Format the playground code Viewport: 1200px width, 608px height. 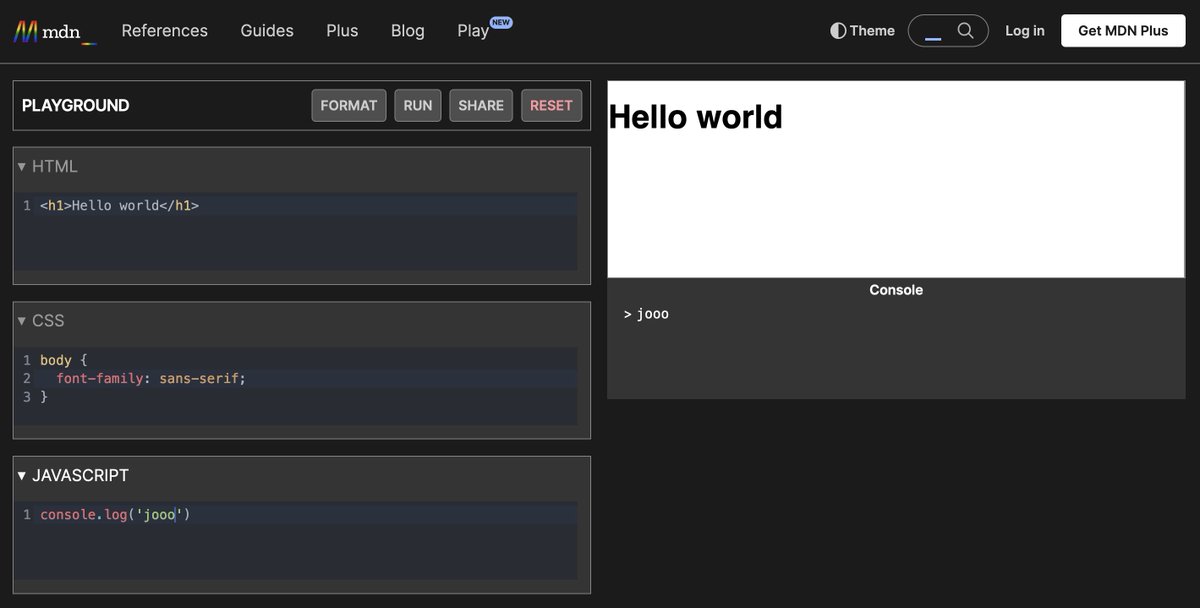point(349,105)
